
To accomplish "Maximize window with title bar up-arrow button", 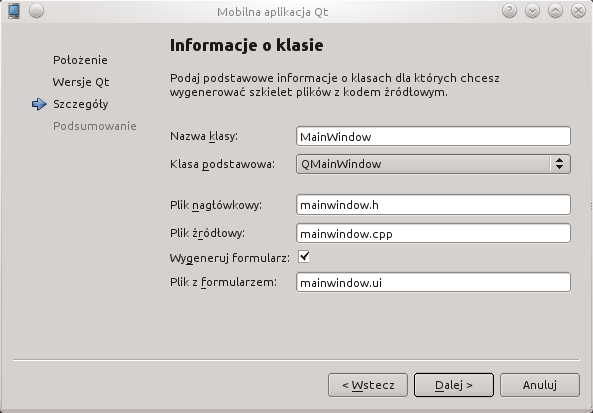I will (x=555, y=11).
